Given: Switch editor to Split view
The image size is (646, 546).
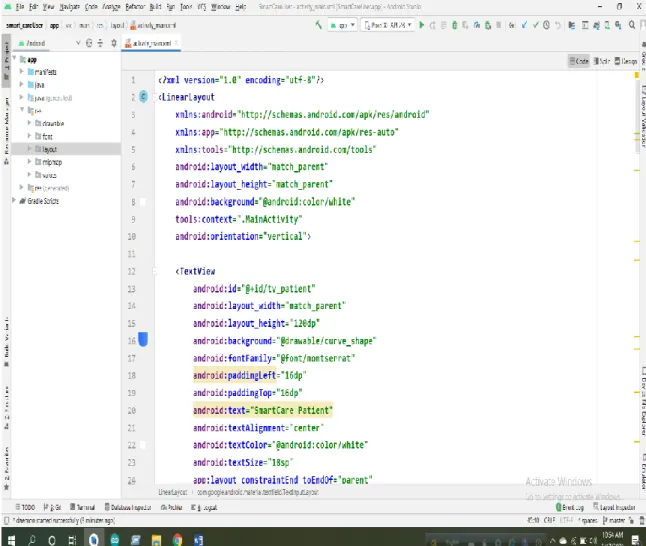Looking at the screenshot, I should click(x=602, y=61).
